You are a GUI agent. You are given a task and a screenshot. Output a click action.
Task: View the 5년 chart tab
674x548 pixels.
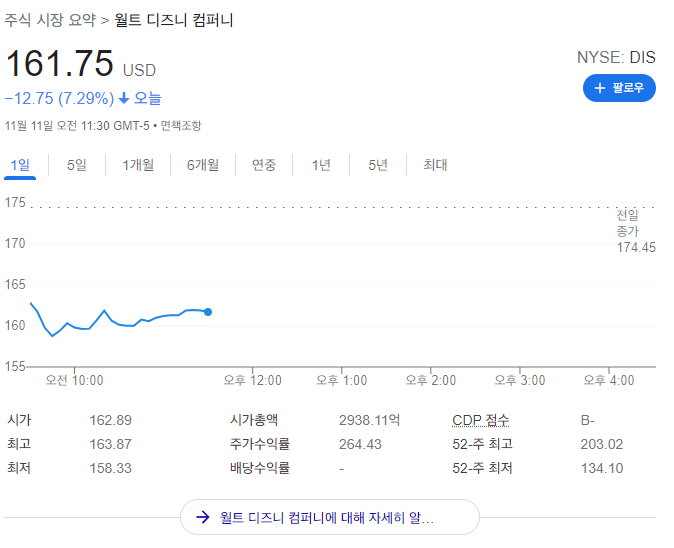click(378, 165)
